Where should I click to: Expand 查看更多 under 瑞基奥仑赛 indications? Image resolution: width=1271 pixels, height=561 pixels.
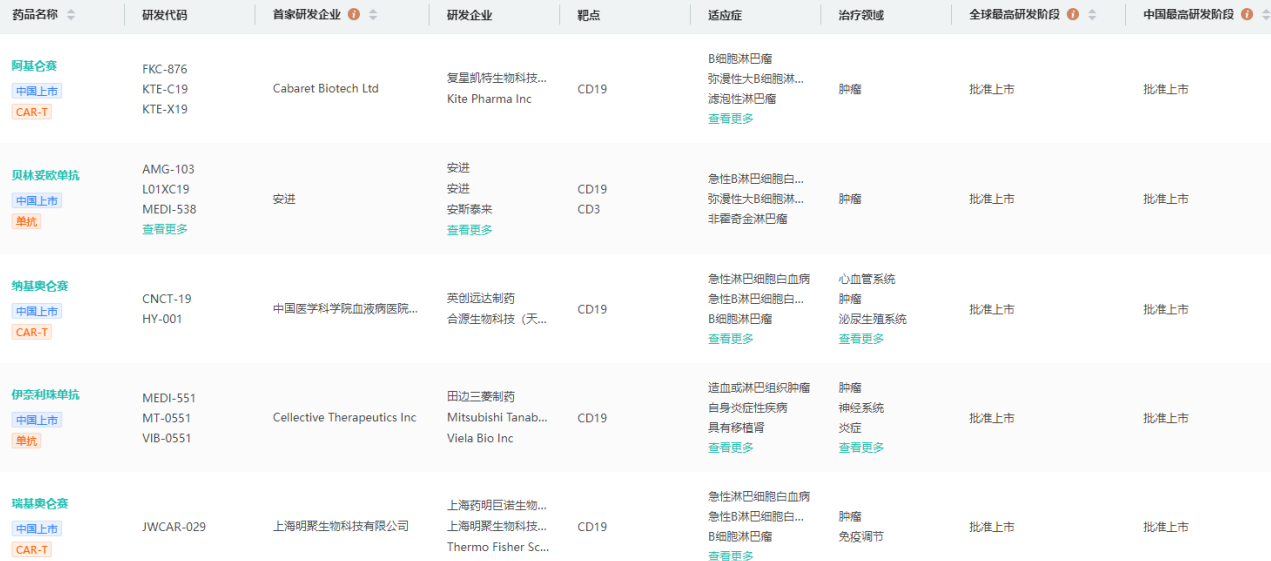(x=731, y=556)
